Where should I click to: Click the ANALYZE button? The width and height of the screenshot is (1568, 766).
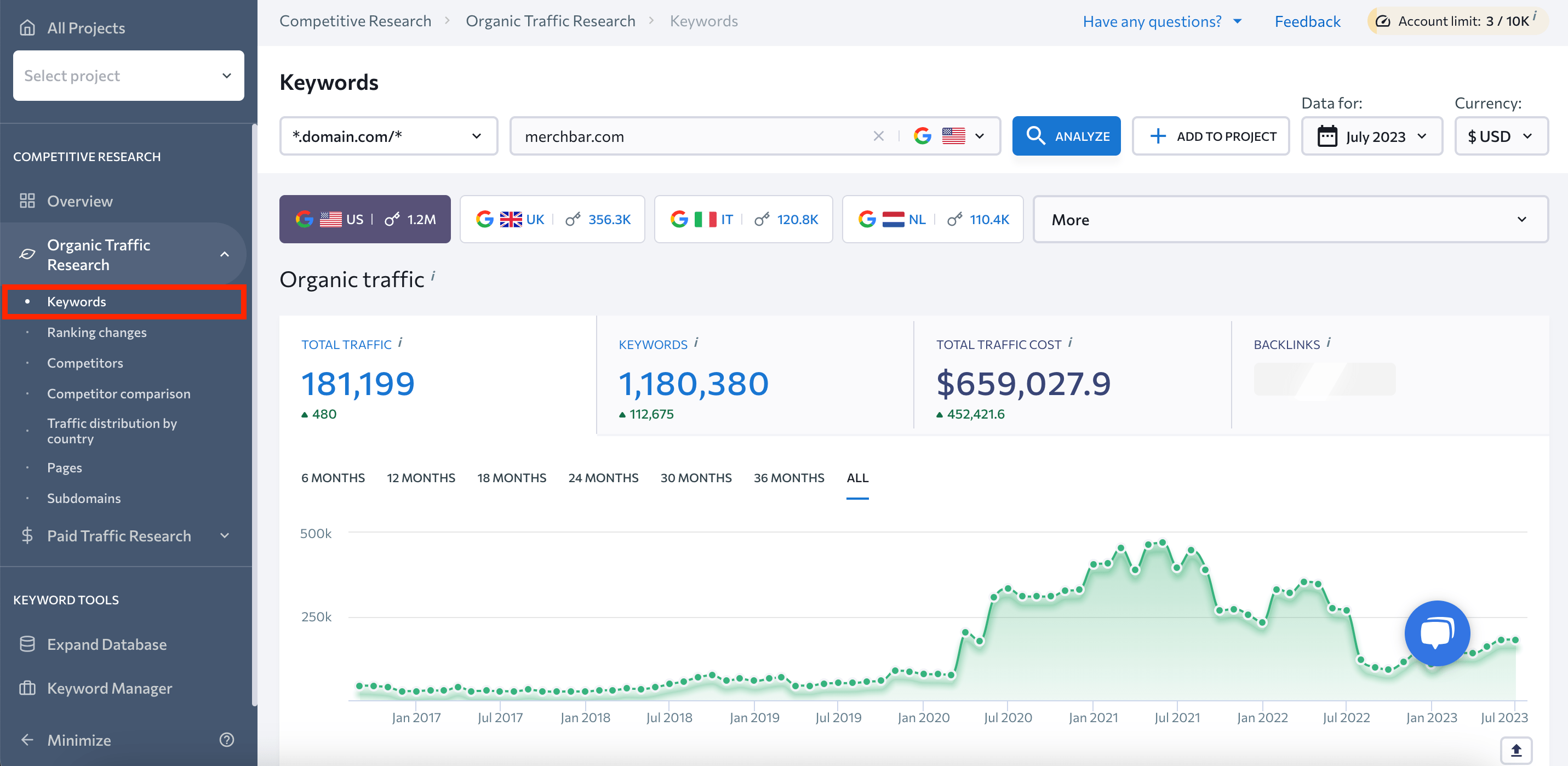point(1068,136)
